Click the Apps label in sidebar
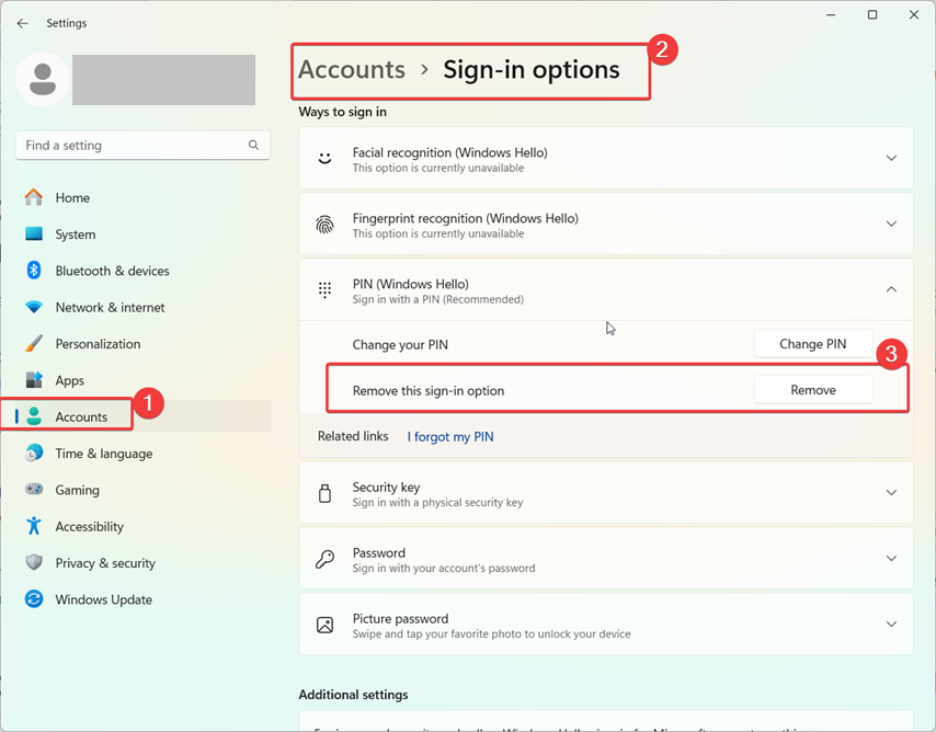Screen dimensions: 936x732 point(70,380)
